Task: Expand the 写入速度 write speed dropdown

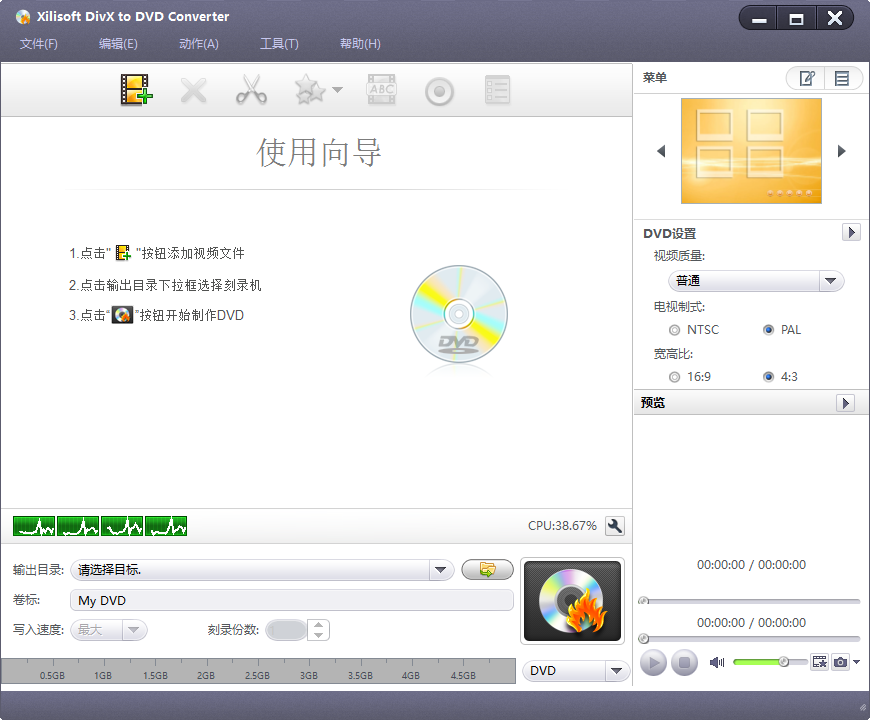Action: click(x=134, y=630)
